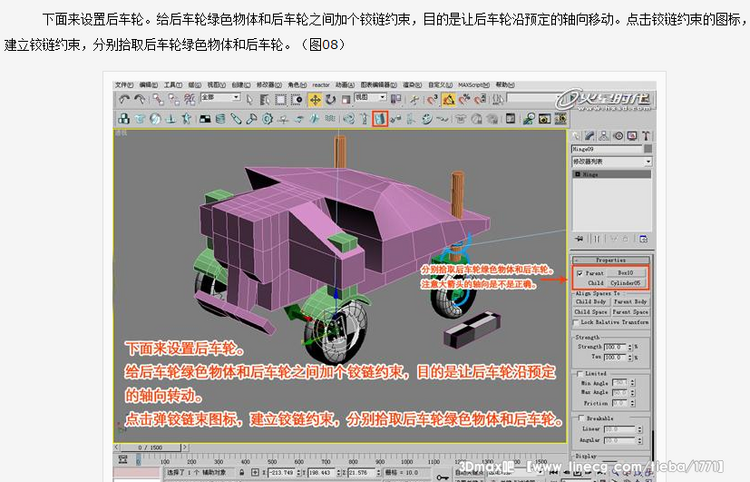Activate the Select and Rotate tool
This screenshot has width=750, height=482.
click(x=331, y=99)
